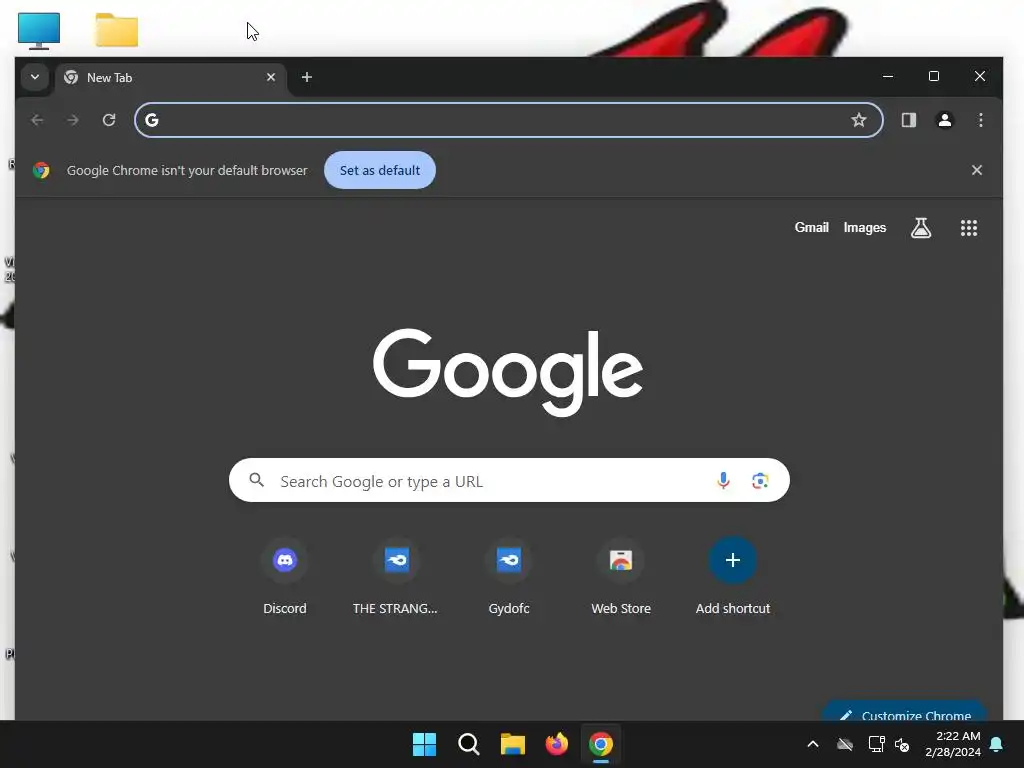Image resolution: width=1024 pixels, height=768 pixels.
Task: Click the Search Google or type a URL box
Action: 509,481
